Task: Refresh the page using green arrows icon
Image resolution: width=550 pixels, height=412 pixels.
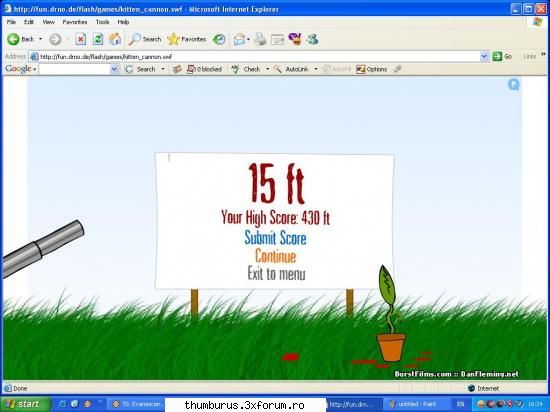Action: click(x=98, y=39)
